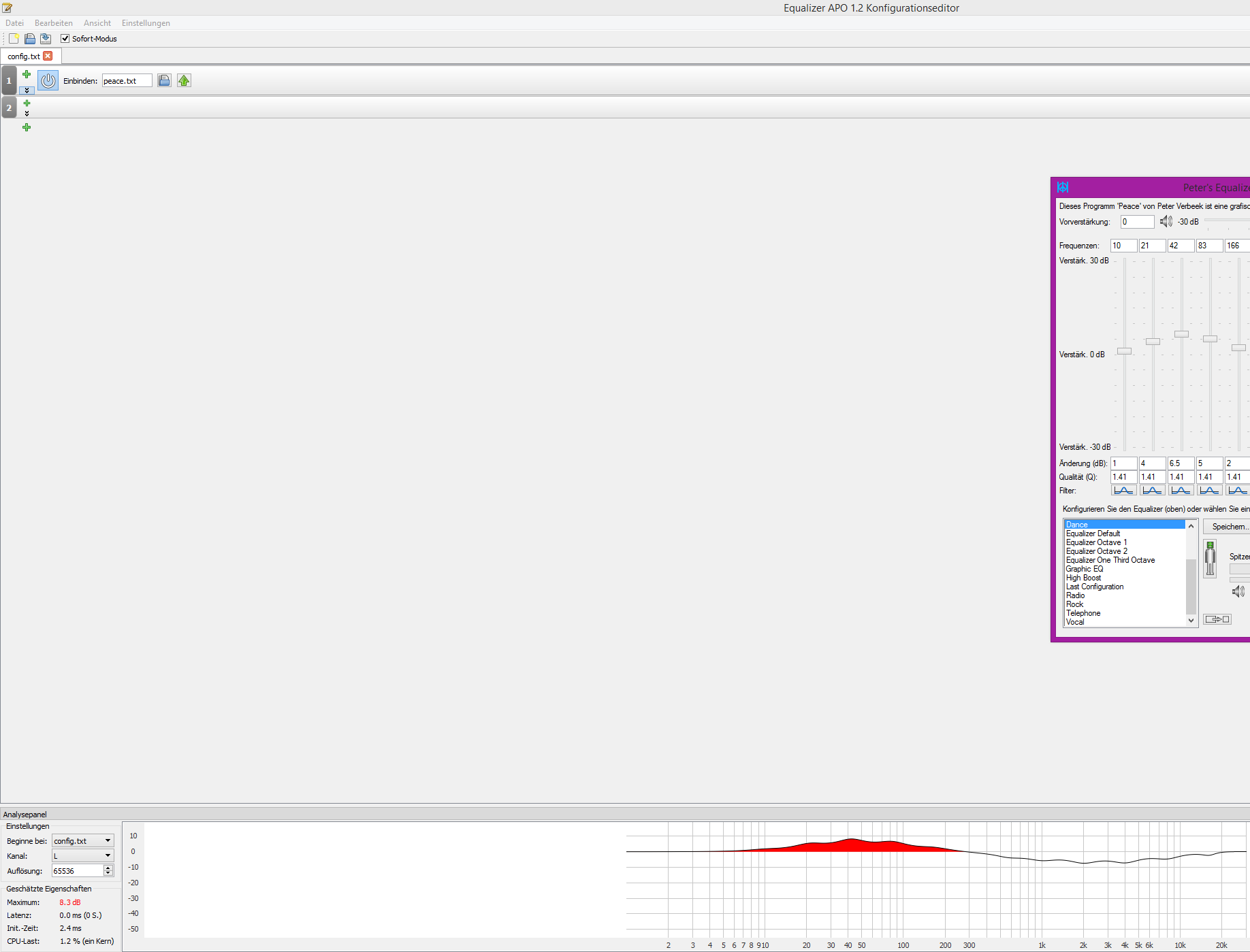Save the configuration via toolbar icon
Image resolution: width=1250 pixels, height=952 pixels.
46,39
